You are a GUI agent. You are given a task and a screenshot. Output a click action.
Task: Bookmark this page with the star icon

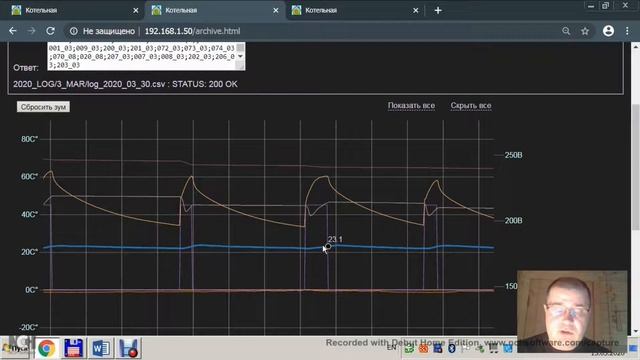[x=585, y=31]
